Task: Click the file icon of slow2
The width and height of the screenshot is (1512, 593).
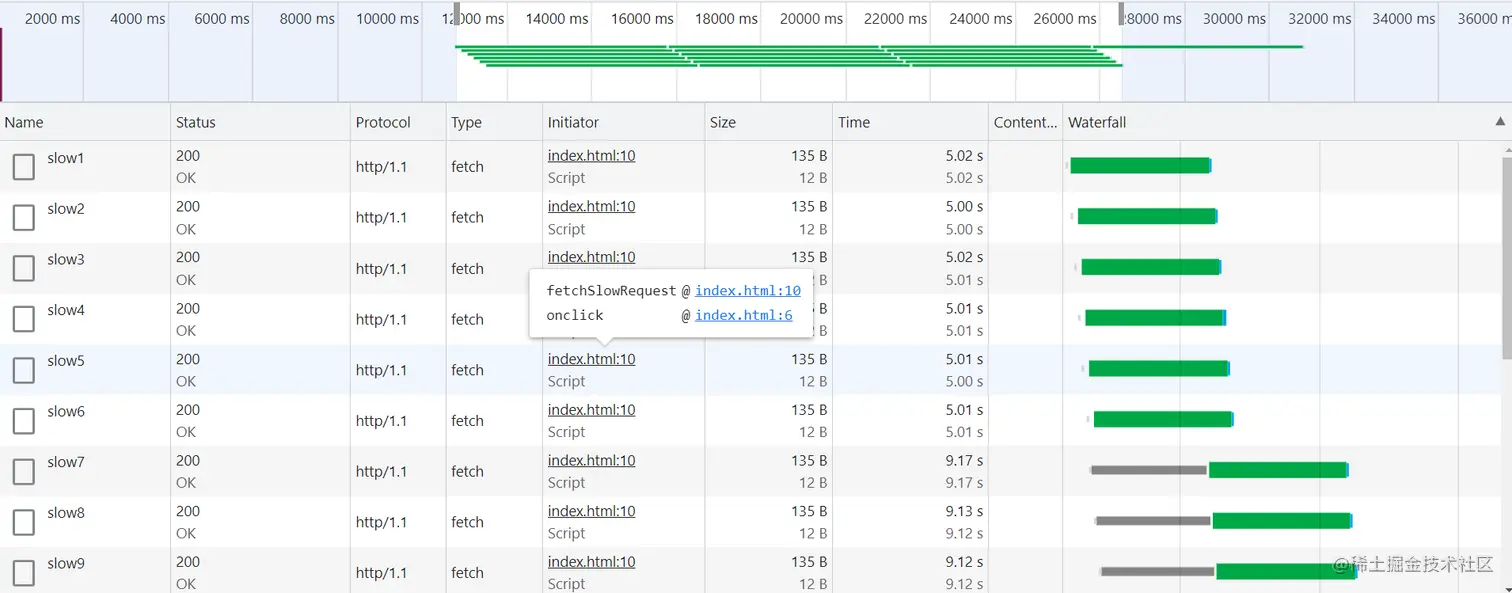Action: pos(24,217)
